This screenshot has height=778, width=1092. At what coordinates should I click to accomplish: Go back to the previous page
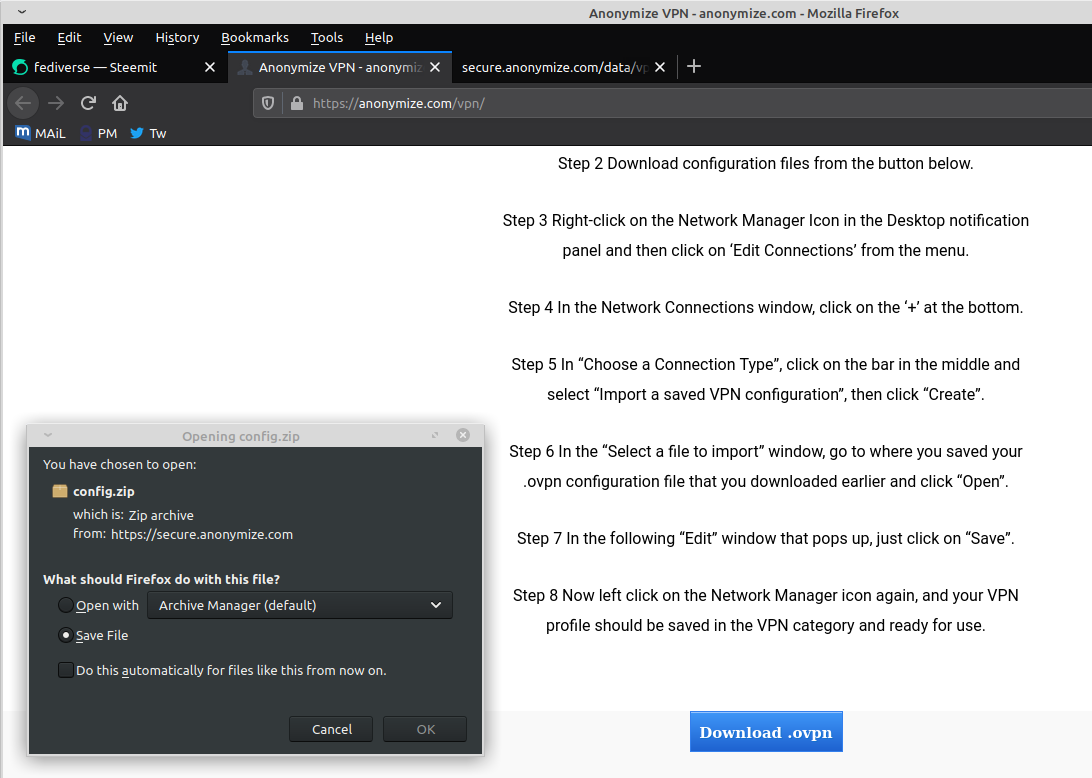(x=23, y=103)
